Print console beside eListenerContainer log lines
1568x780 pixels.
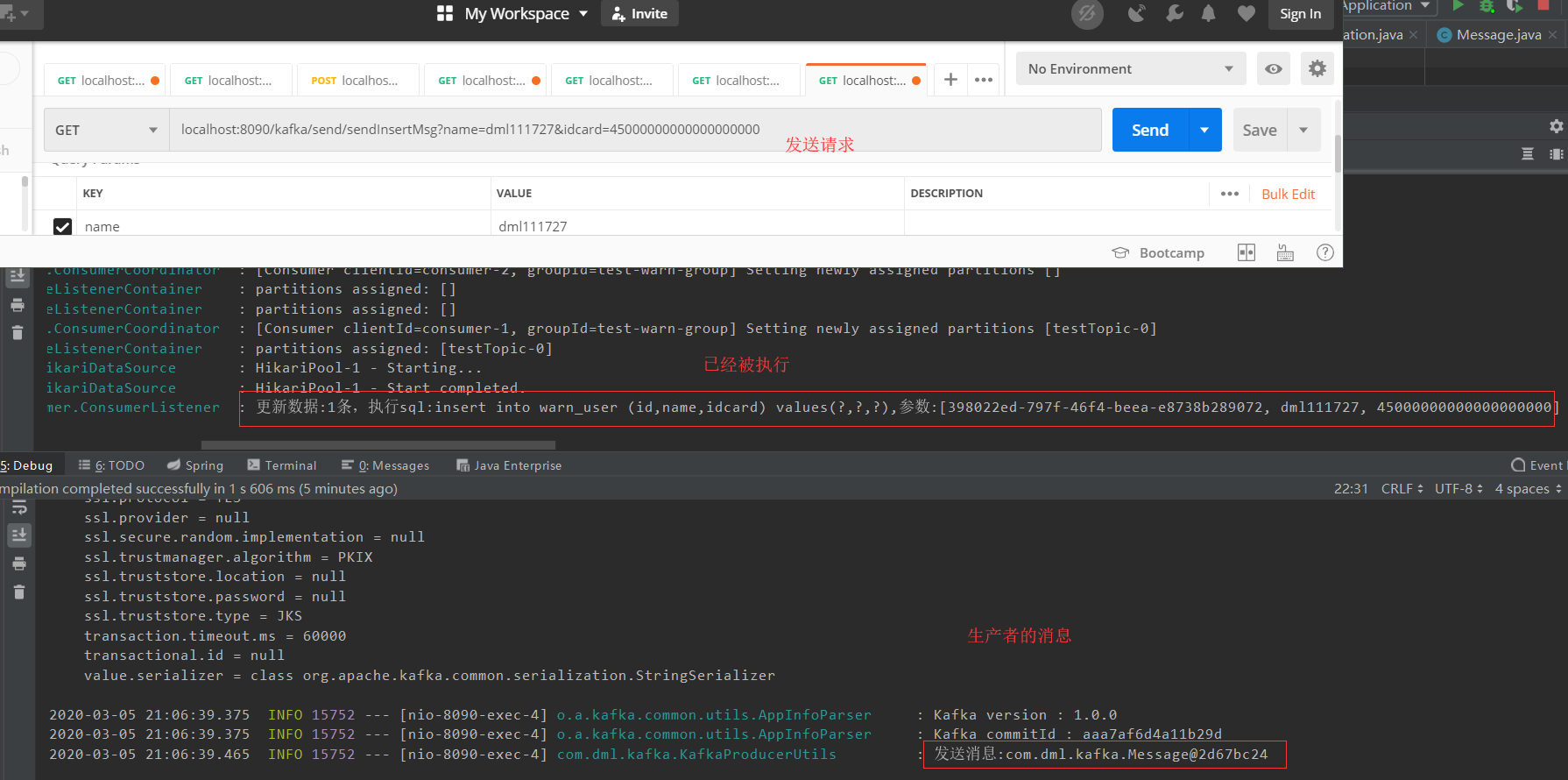(x=18, y=305)
